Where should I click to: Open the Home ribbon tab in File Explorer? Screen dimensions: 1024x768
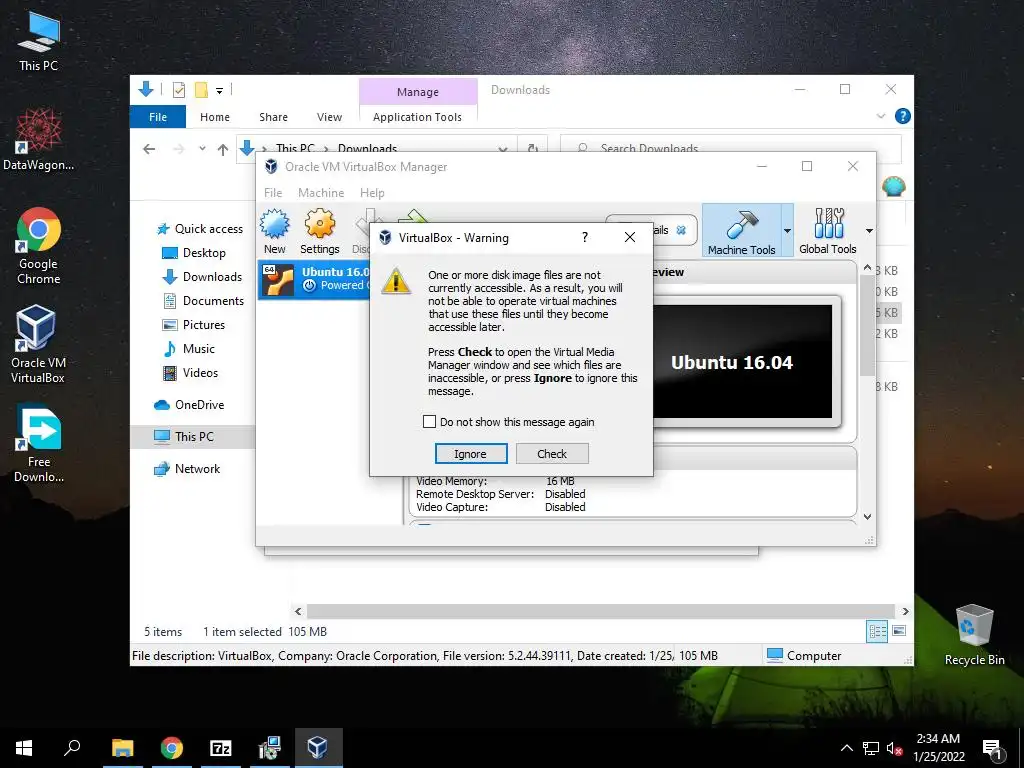point(215,117)
